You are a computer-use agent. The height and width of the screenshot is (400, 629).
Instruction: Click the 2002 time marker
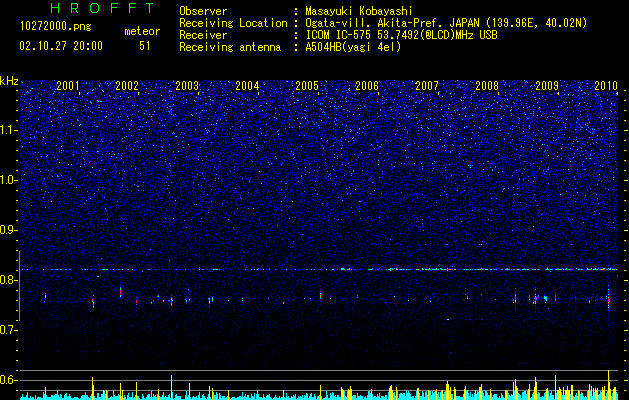127,85
